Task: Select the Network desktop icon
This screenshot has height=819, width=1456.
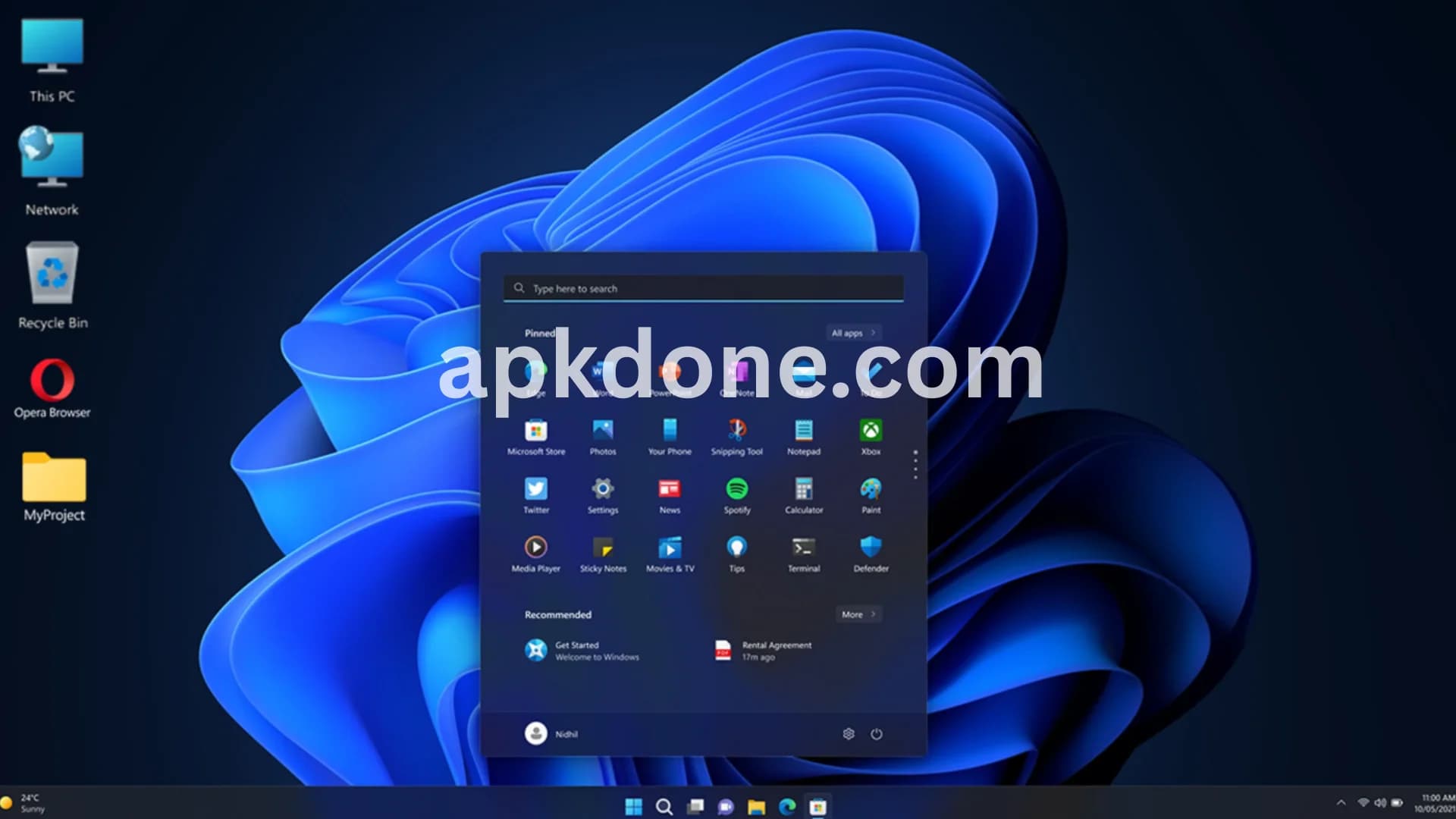Action: [52, 171]
